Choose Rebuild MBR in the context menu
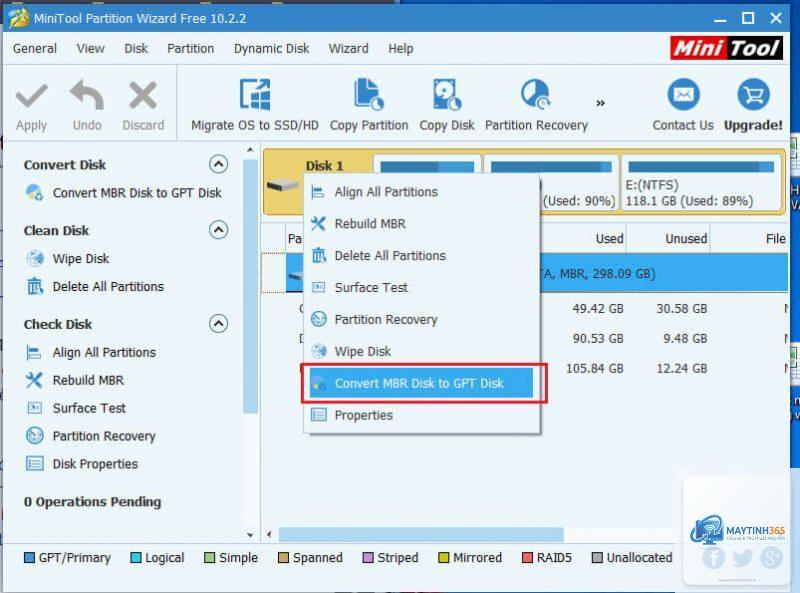Screen dimensions: 800x593 pos(422,224)
